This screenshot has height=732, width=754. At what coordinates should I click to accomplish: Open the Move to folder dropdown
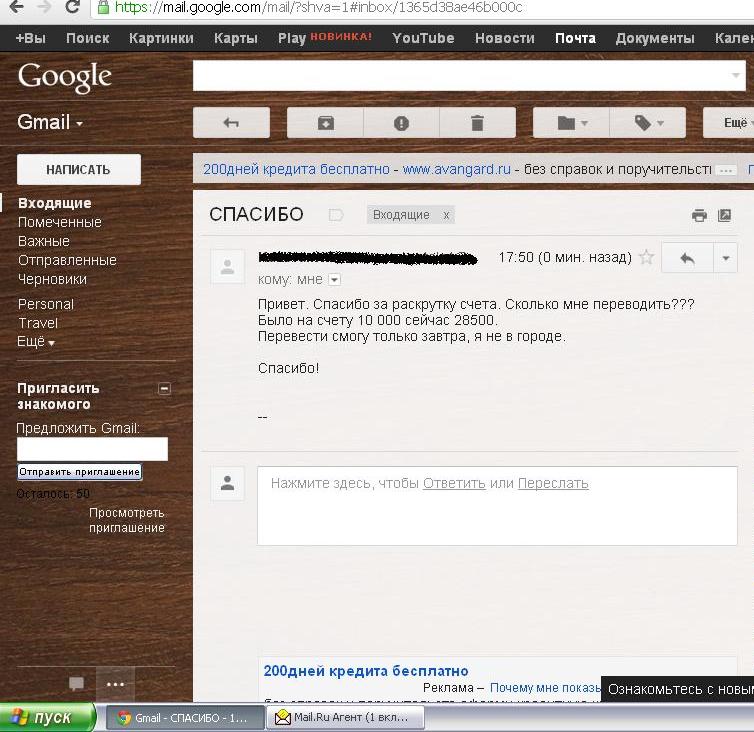571,123
